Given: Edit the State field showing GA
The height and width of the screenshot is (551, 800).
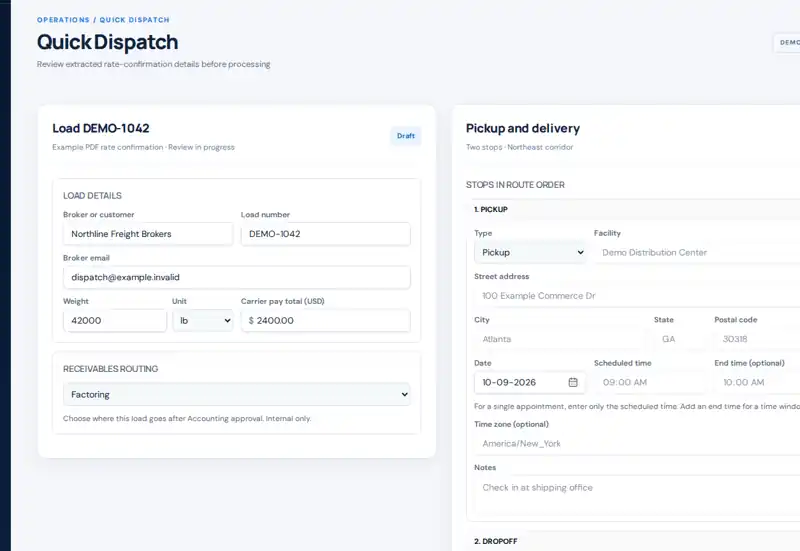Looking at the screenshot, I should click(680, 339).
